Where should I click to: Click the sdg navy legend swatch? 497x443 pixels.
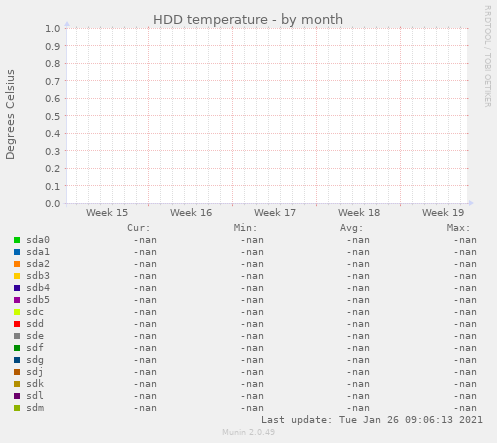[17, 360]
